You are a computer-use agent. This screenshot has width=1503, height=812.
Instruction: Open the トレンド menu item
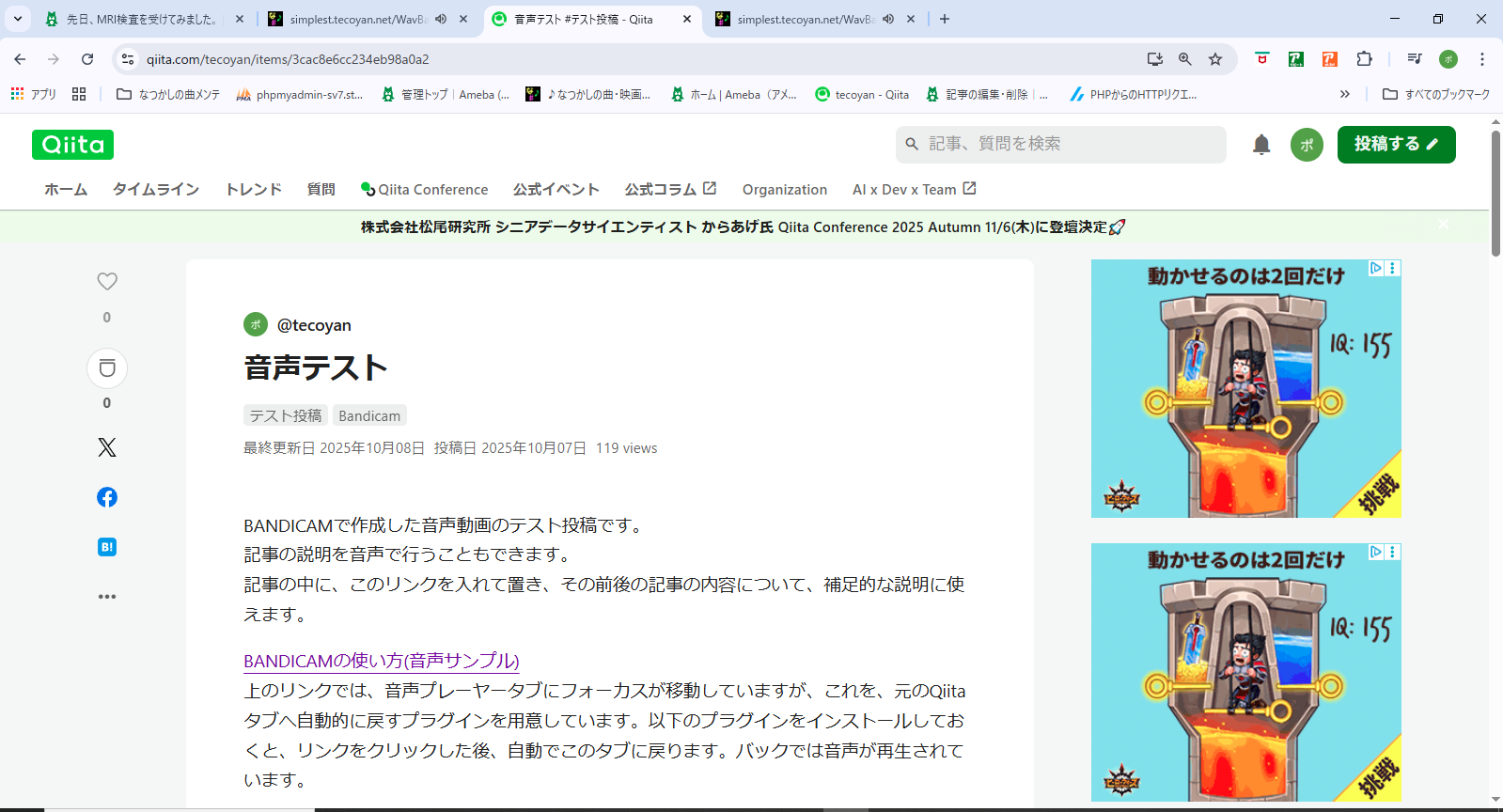[254, 190]
